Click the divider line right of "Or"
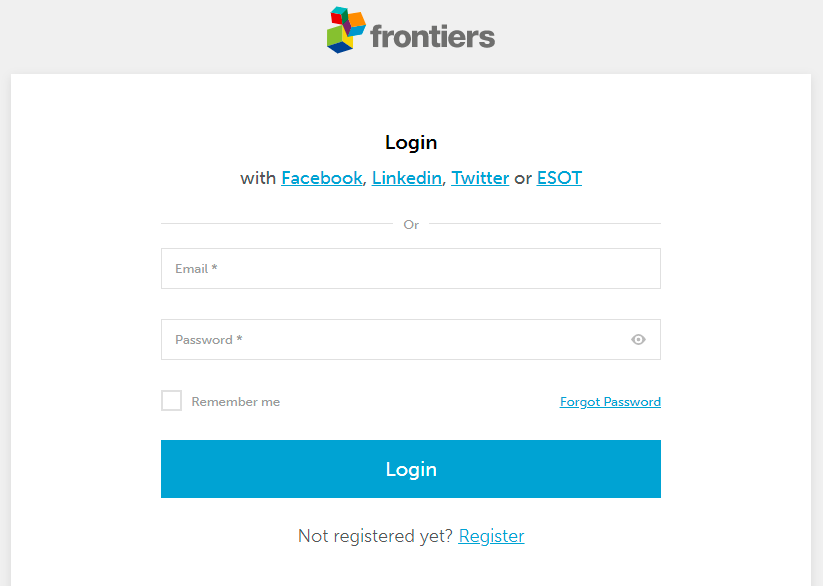 (x=545, y=224)
